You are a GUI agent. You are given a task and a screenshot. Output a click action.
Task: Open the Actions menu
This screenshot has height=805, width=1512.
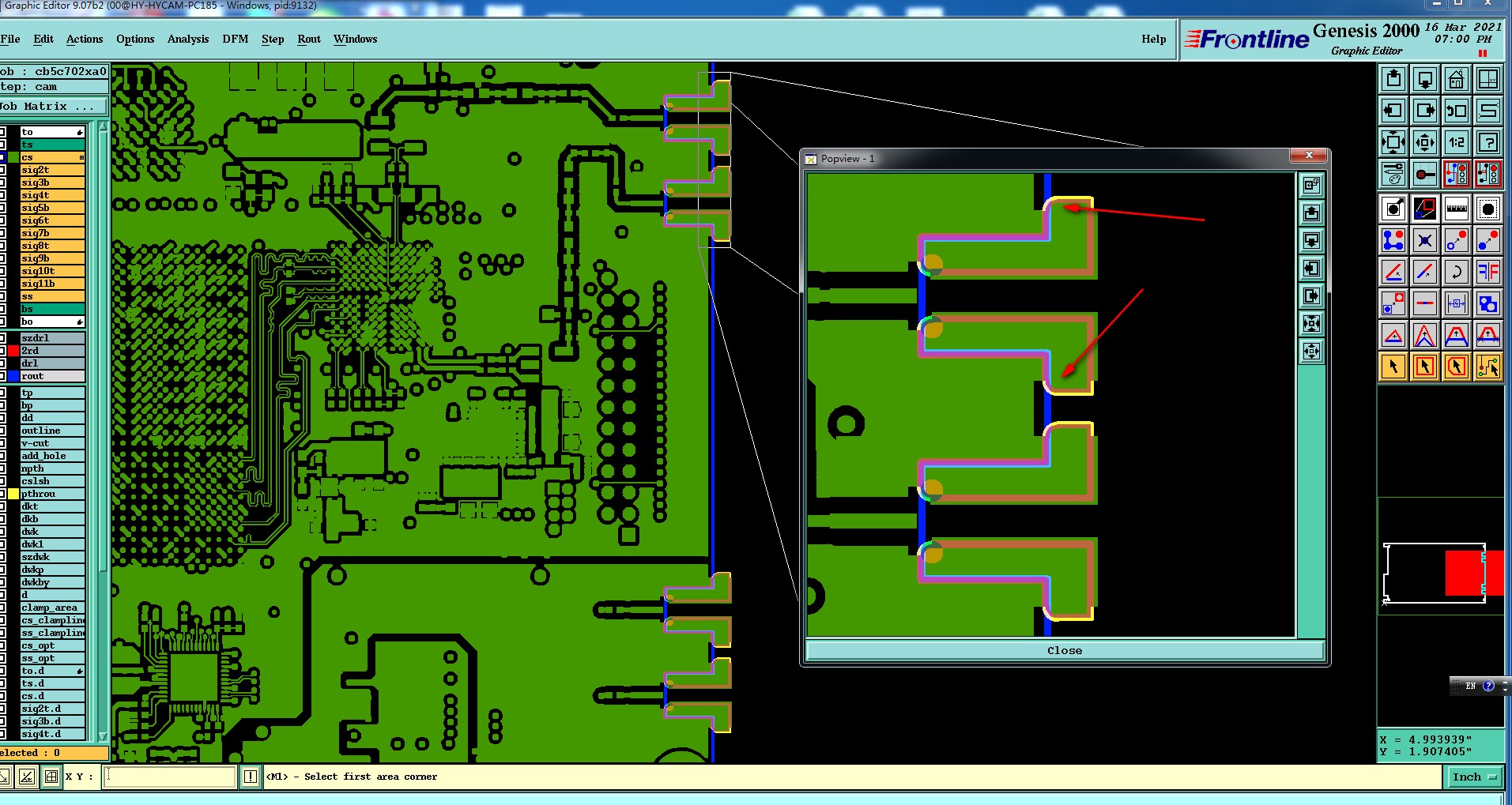[85, 39]
